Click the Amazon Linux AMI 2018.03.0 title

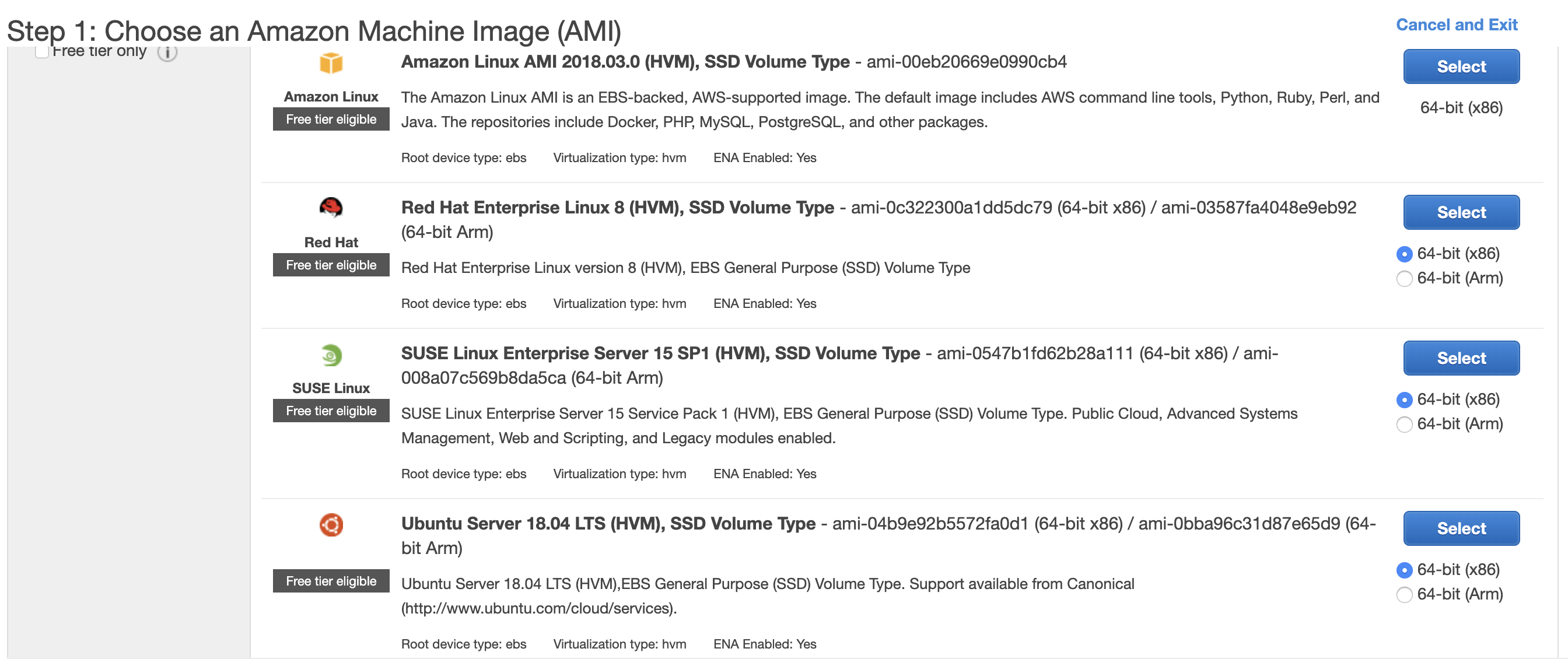coord(625,61)
